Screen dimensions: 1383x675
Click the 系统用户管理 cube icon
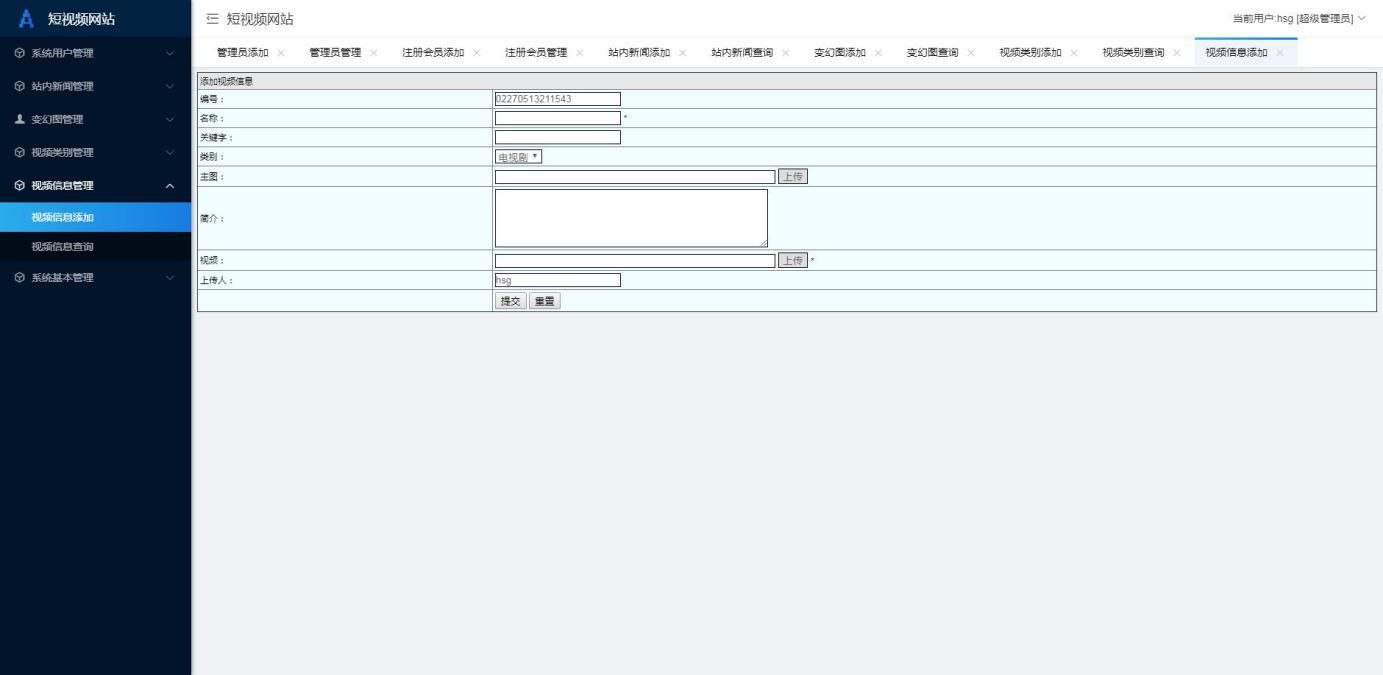pyautogui.click(x=20, y=53)
